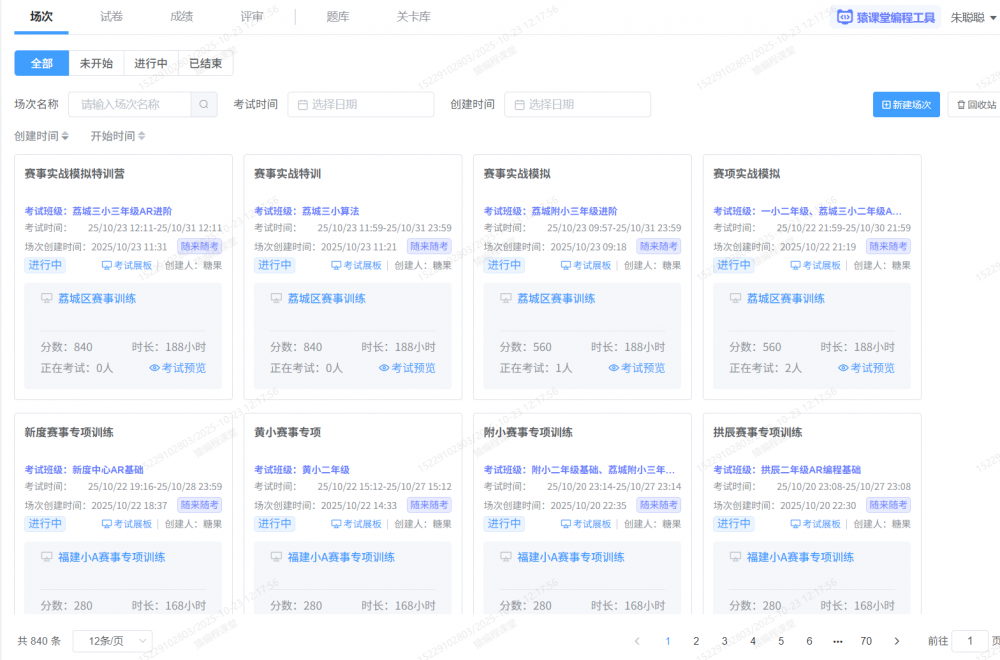
Task: Go to next page arrow in pagination
Action: 897,641
